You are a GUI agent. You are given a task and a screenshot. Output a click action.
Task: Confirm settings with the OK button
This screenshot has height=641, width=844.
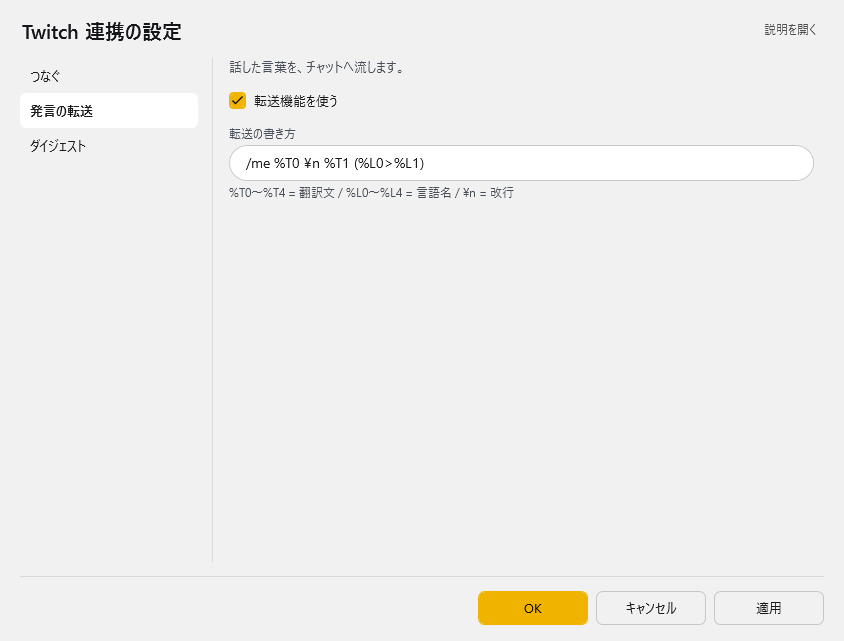point(532,608)
